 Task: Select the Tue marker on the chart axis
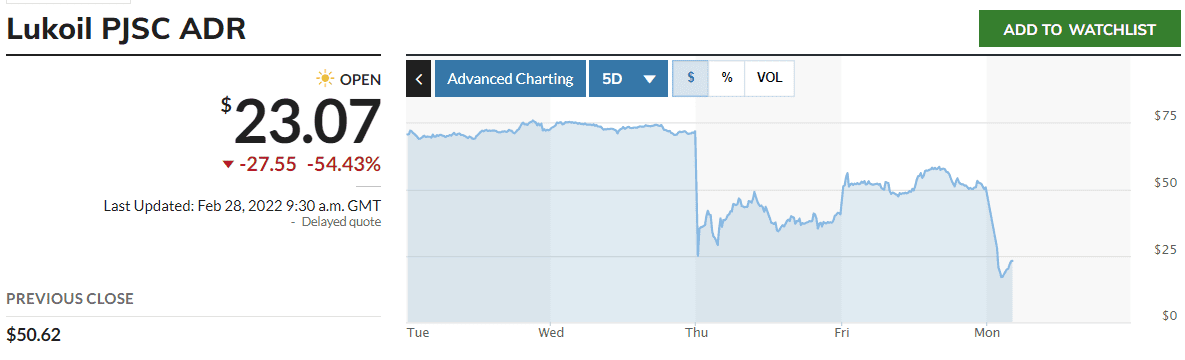point(416,332)
